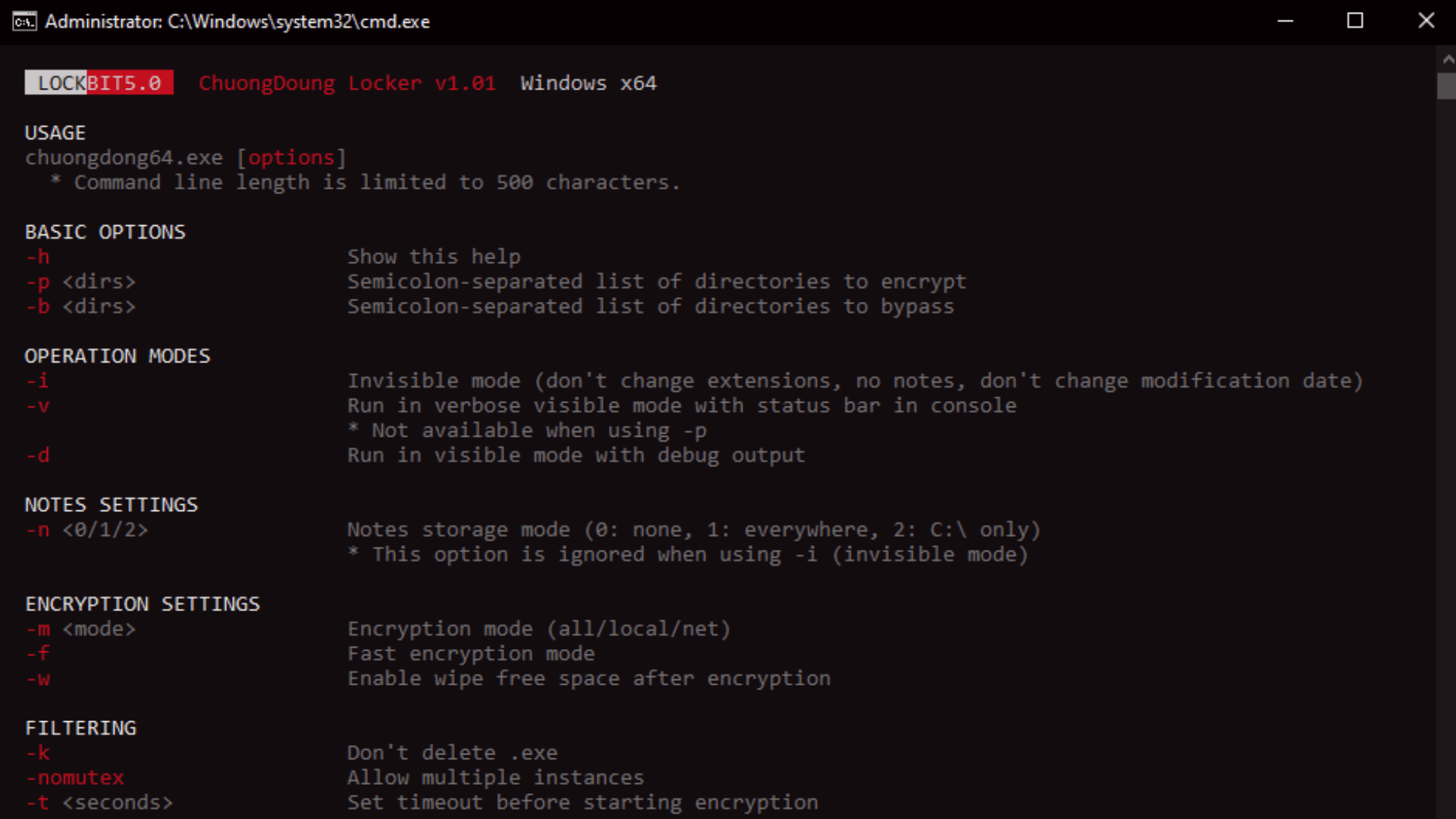This screenshot has width=1456, height=819.
Task: Click the -f fast encryption option
Action: click(x=37, y=653)
